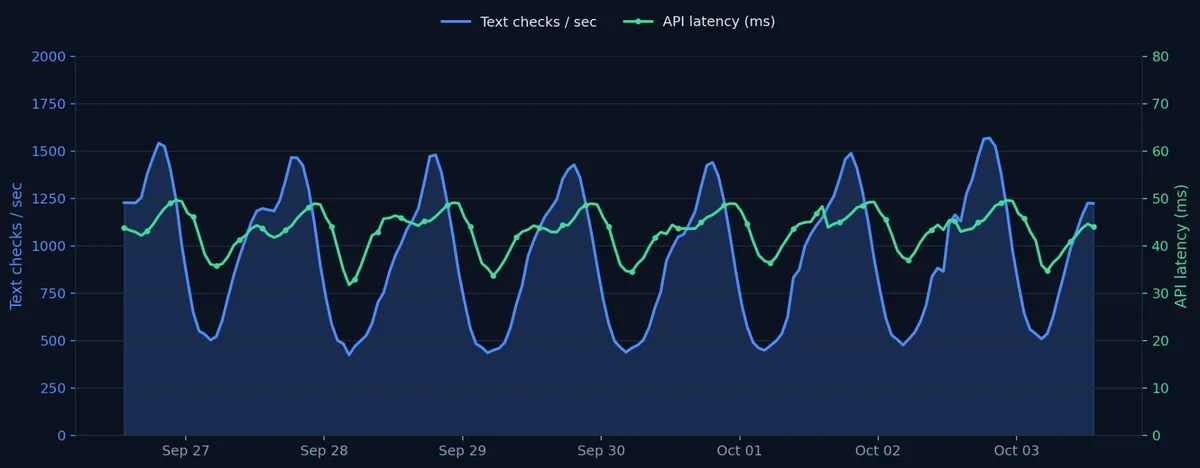Click the 750 tick on left axis

[54, 294]
